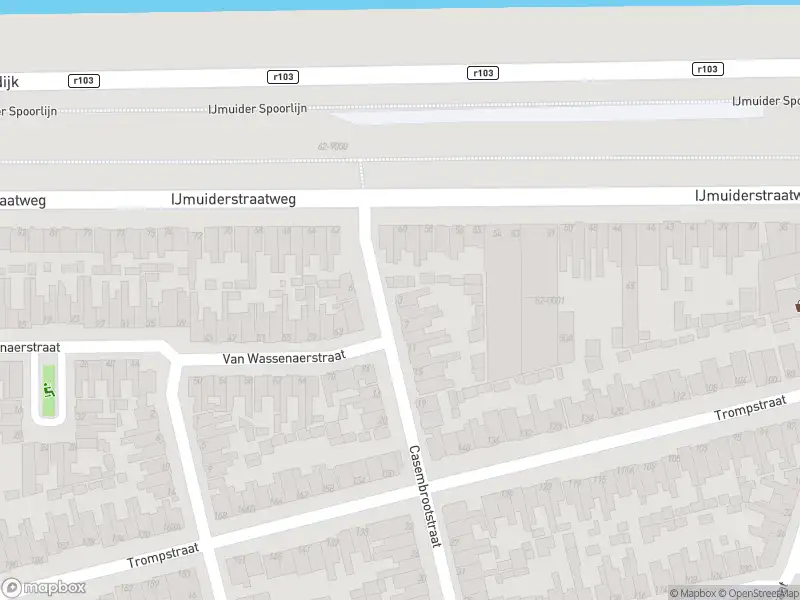Click the r103 shield second from right
800x600 pixels.
483,73
